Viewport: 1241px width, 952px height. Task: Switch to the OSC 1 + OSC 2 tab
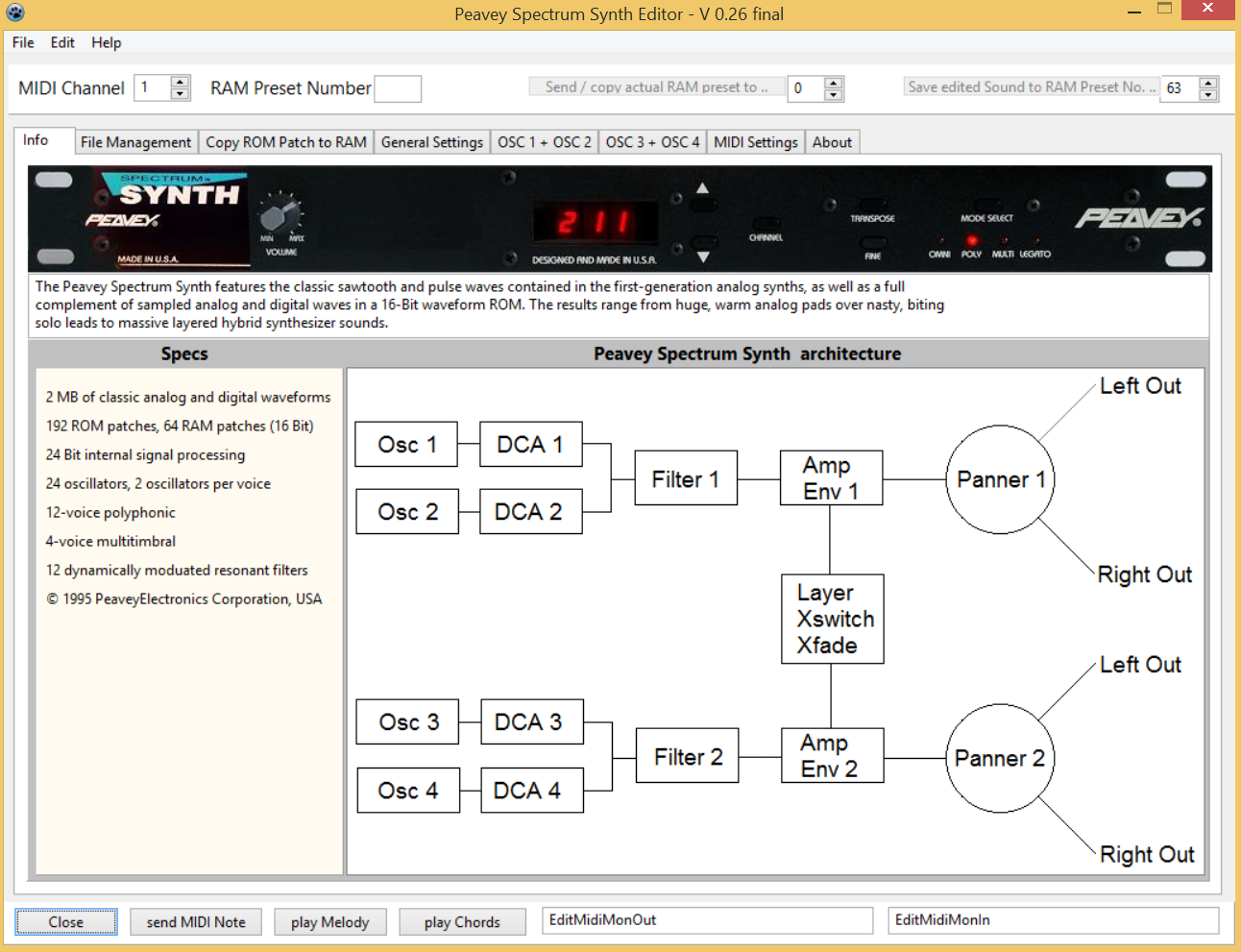pos(544,142)
